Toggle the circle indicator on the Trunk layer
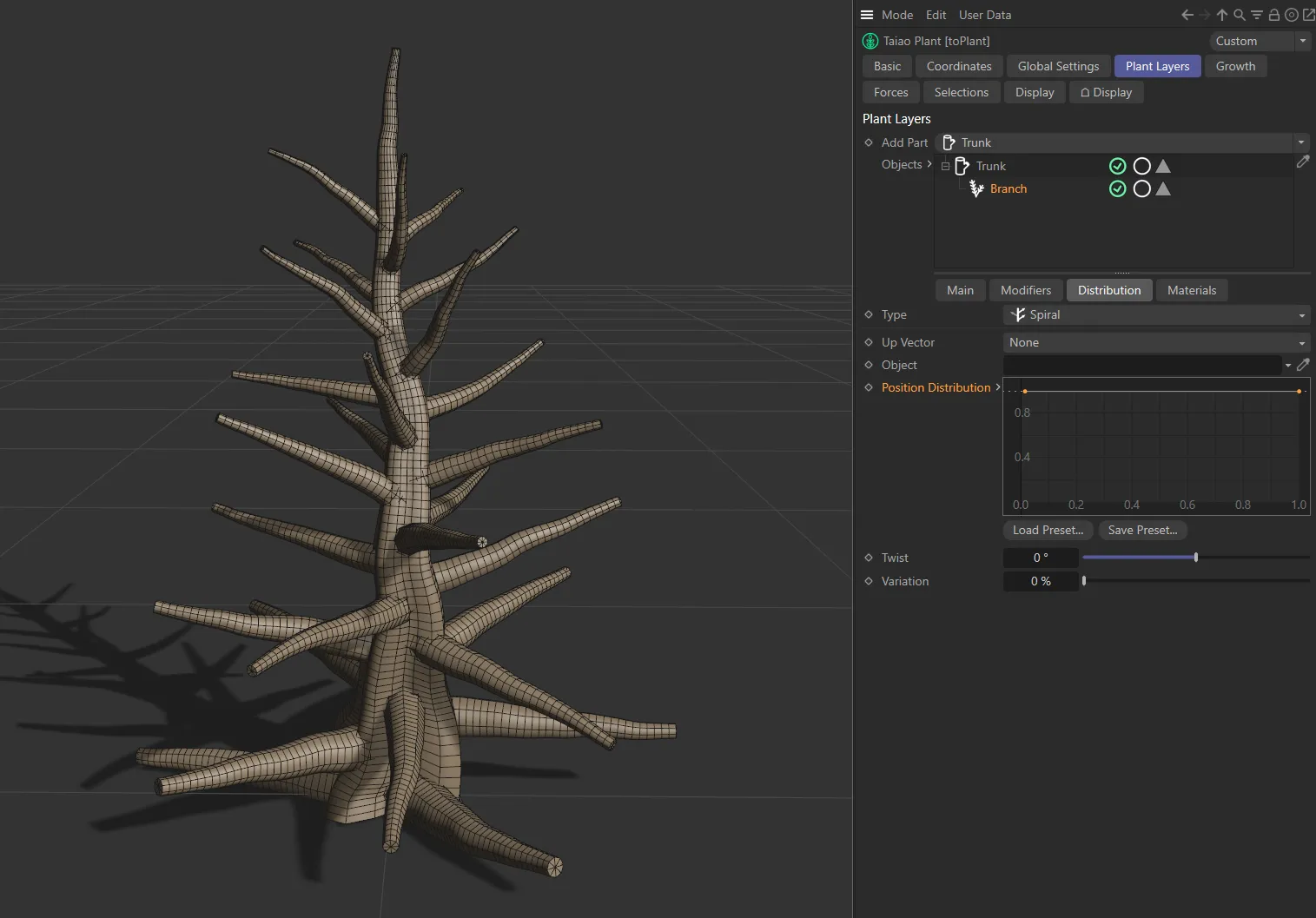The height and width of the screenshot is (918, 1316). pyautogui.click(x=1141, y=165)
